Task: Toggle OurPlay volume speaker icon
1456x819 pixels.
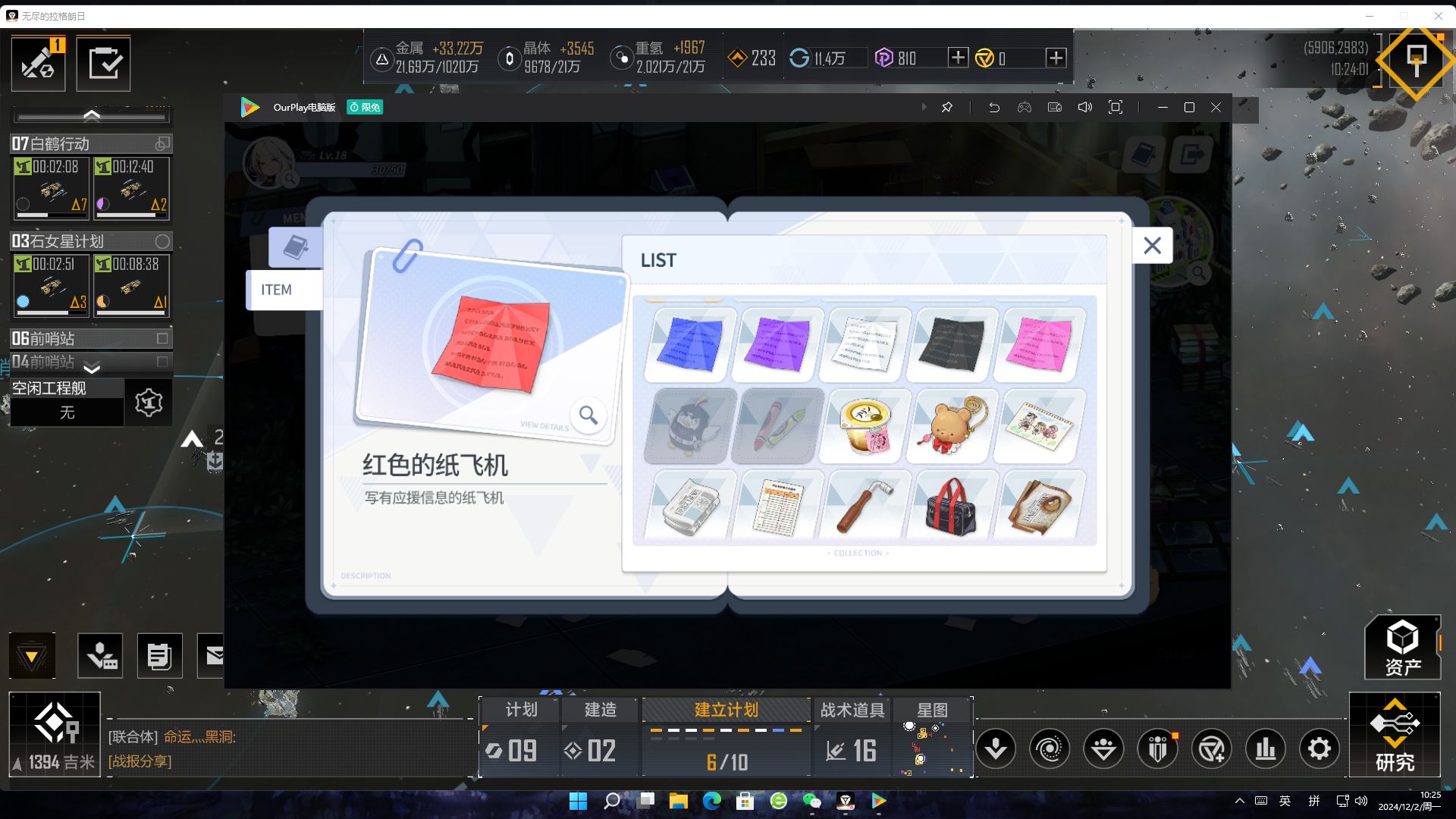Action: point(1085,108)
